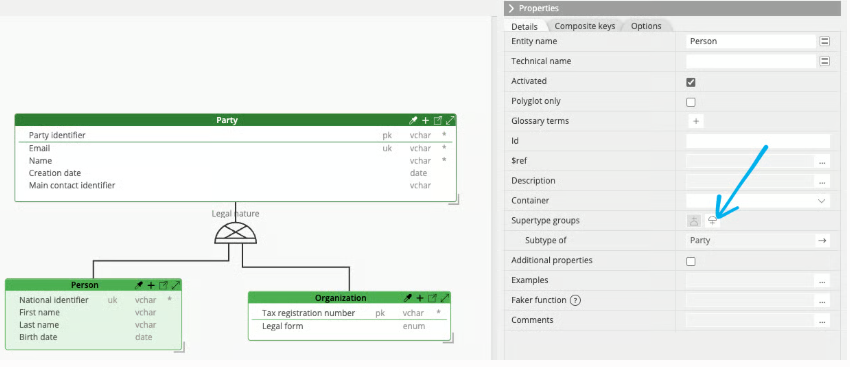Click the plus icon on the Party entity
Viewport: 850px width, 367px height.
[426, 120]
